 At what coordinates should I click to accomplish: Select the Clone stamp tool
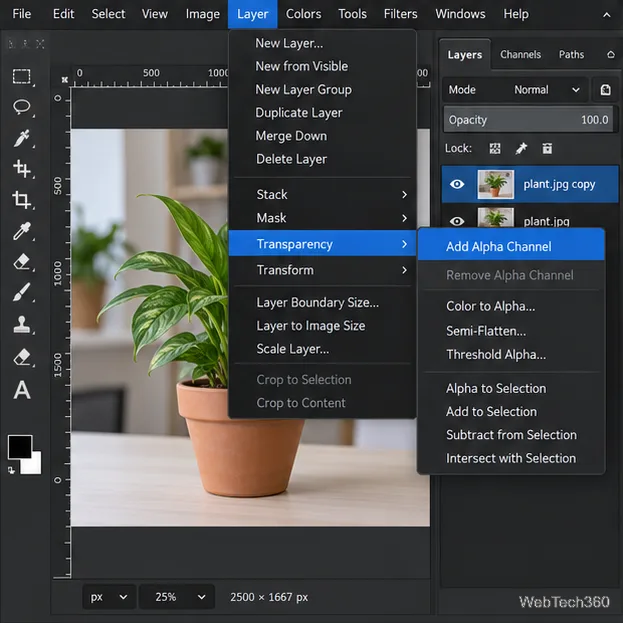pyautogui.click(x=21, y=324)
